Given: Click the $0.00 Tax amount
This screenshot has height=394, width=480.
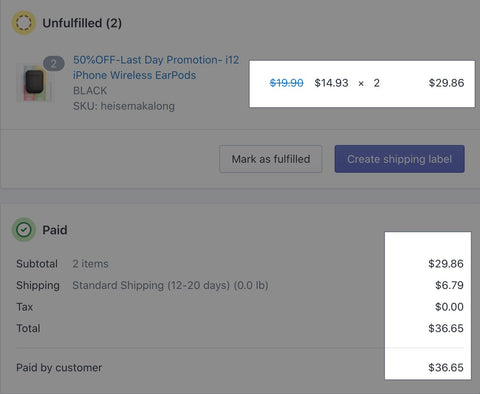Looking at the screenshot, I should (x=449, y=307).
